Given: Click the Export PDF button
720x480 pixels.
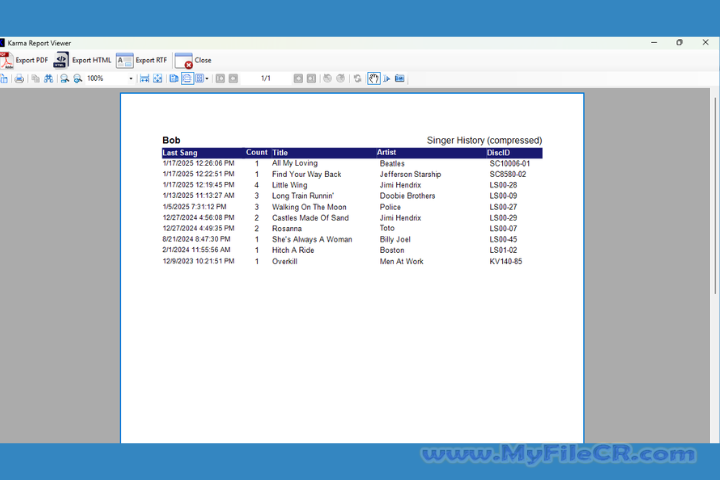Looking at the screenshot, I should pyautogui.click(x=24, y=60).
